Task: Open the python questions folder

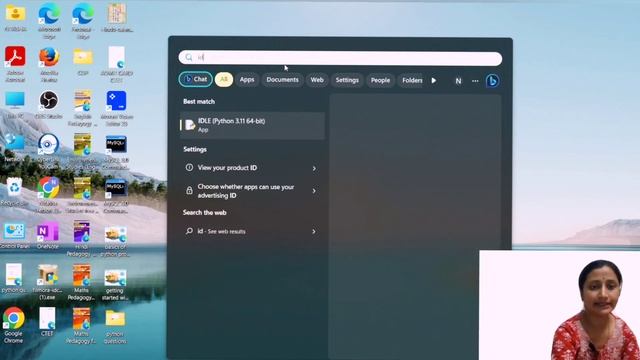Action: click(115, 327)
